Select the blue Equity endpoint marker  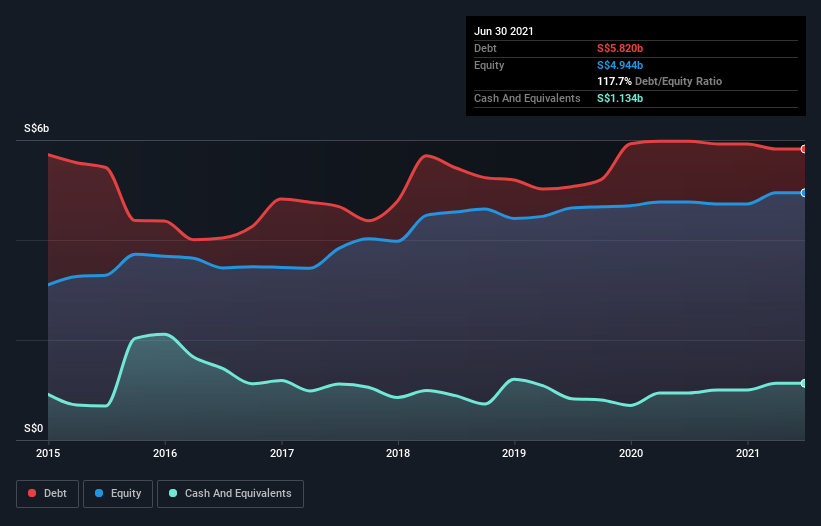pos(804,193)
